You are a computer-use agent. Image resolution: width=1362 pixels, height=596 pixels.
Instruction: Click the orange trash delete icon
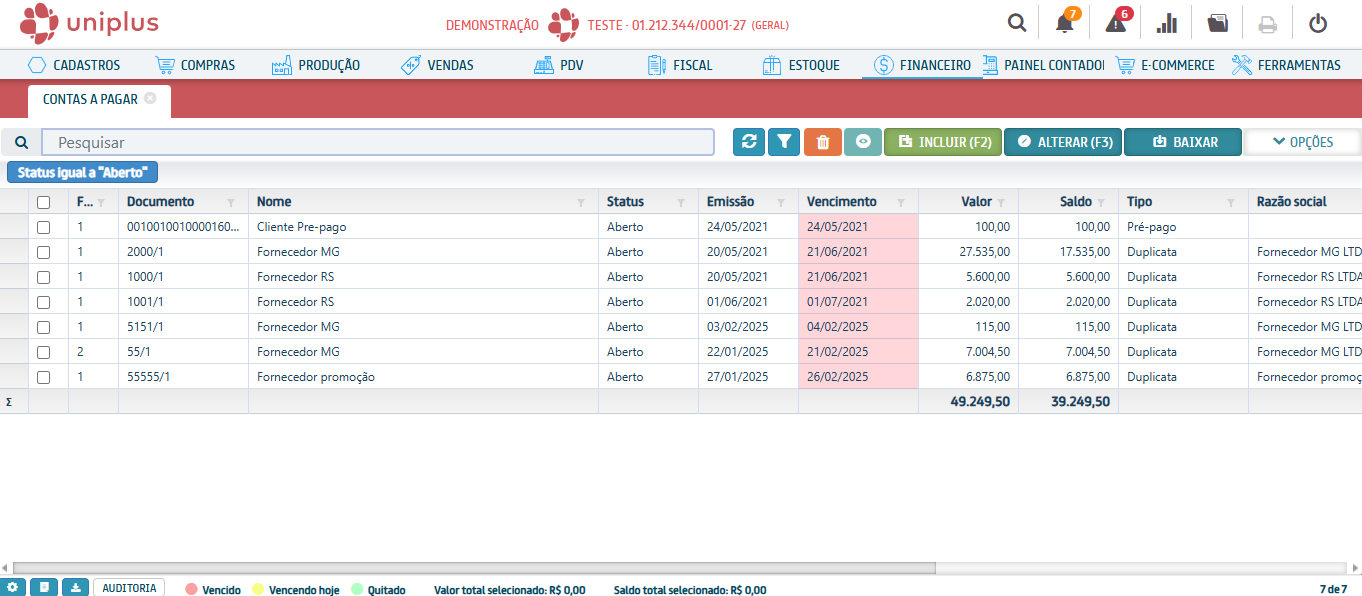pos(822,142)
